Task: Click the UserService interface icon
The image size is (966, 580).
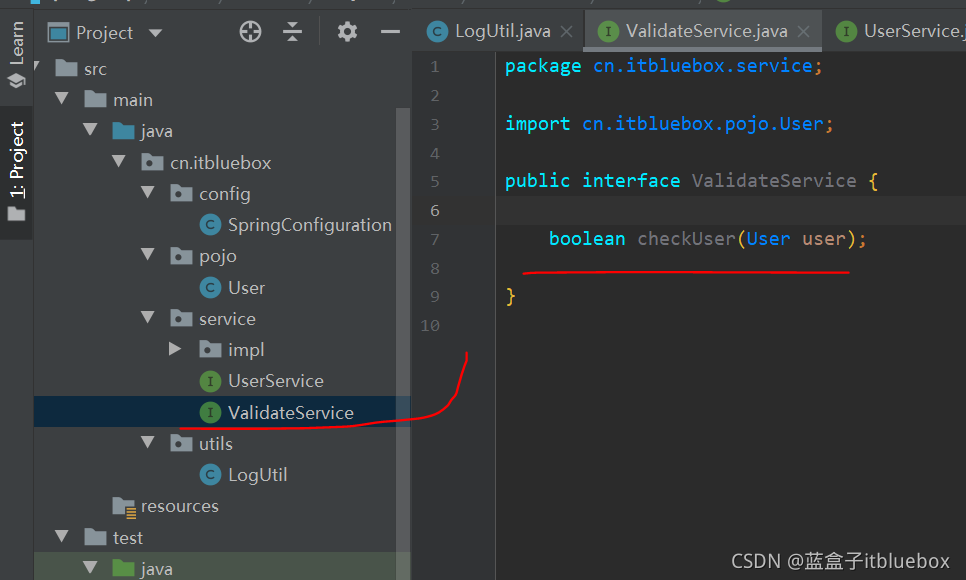Action: (210, 382)
